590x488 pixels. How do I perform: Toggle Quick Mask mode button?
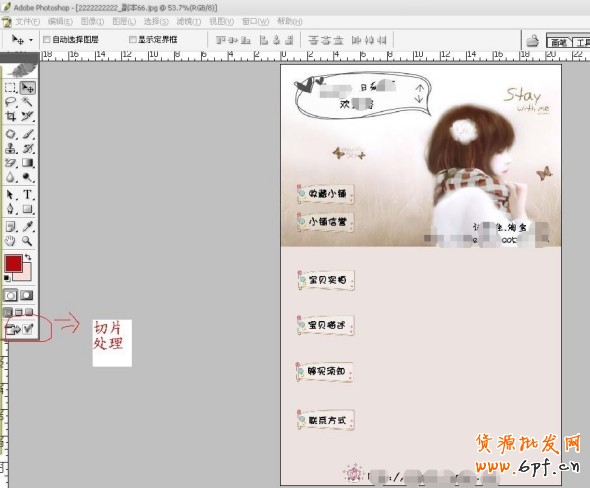click(x=27, y=295)
